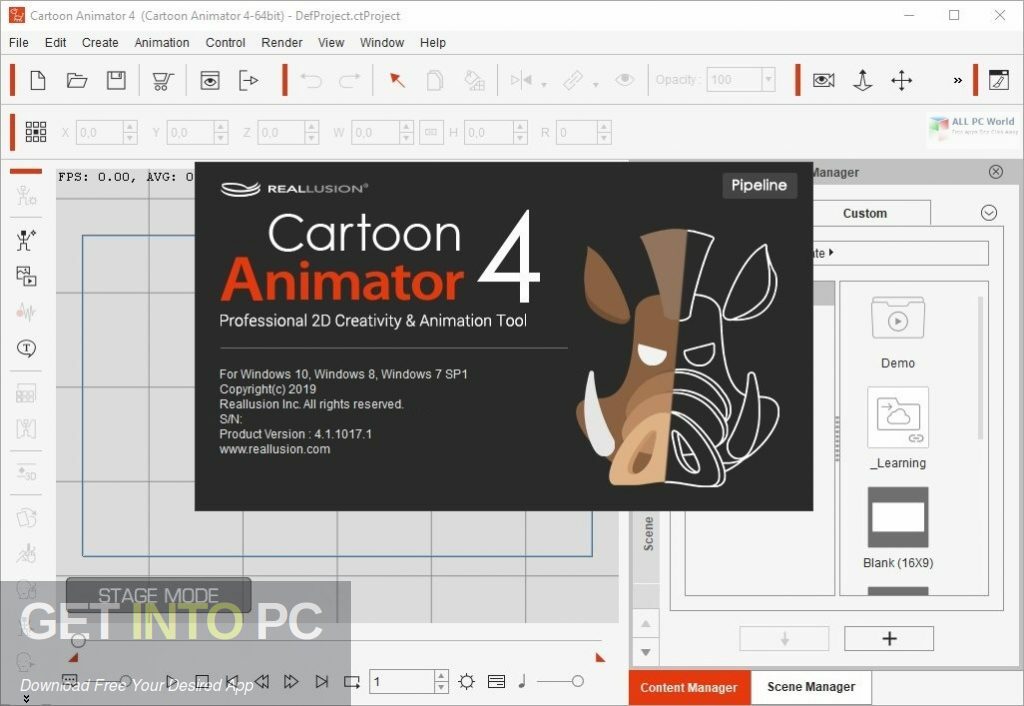1024x706 pixels.
Task: Click the Copy document icon
Action: 435,80
